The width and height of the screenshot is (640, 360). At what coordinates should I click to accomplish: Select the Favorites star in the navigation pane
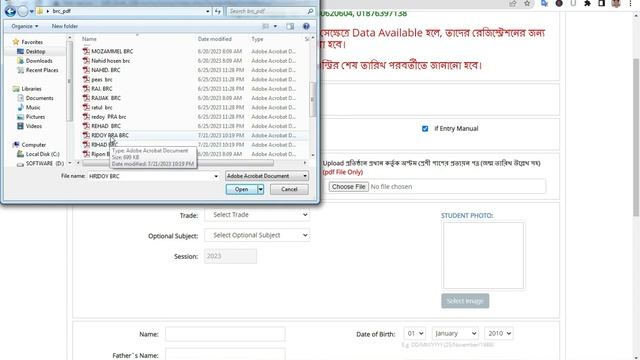pyautogui.click(x=16, y=42)
